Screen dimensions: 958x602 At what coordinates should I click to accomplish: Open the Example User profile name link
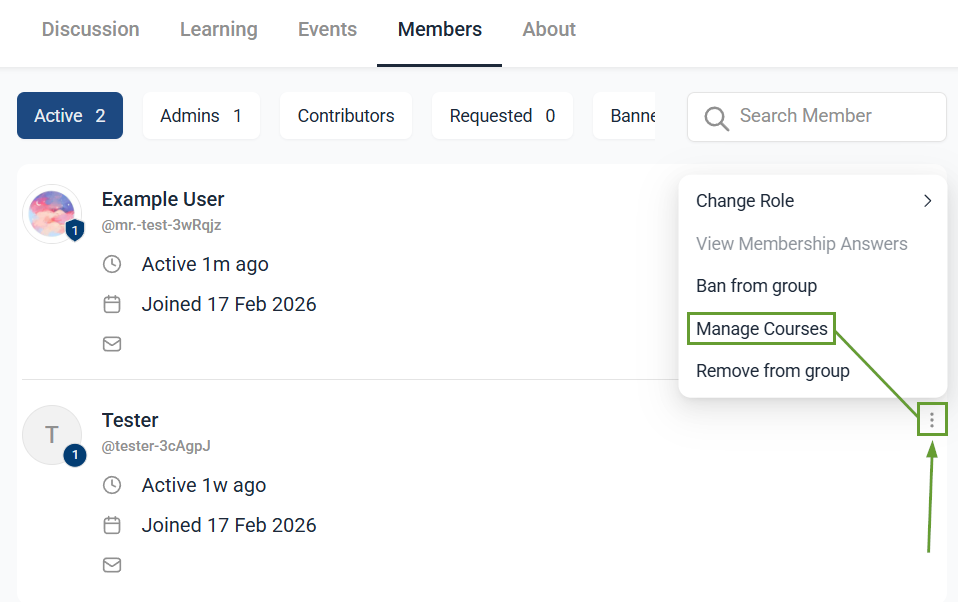[163, 199]
